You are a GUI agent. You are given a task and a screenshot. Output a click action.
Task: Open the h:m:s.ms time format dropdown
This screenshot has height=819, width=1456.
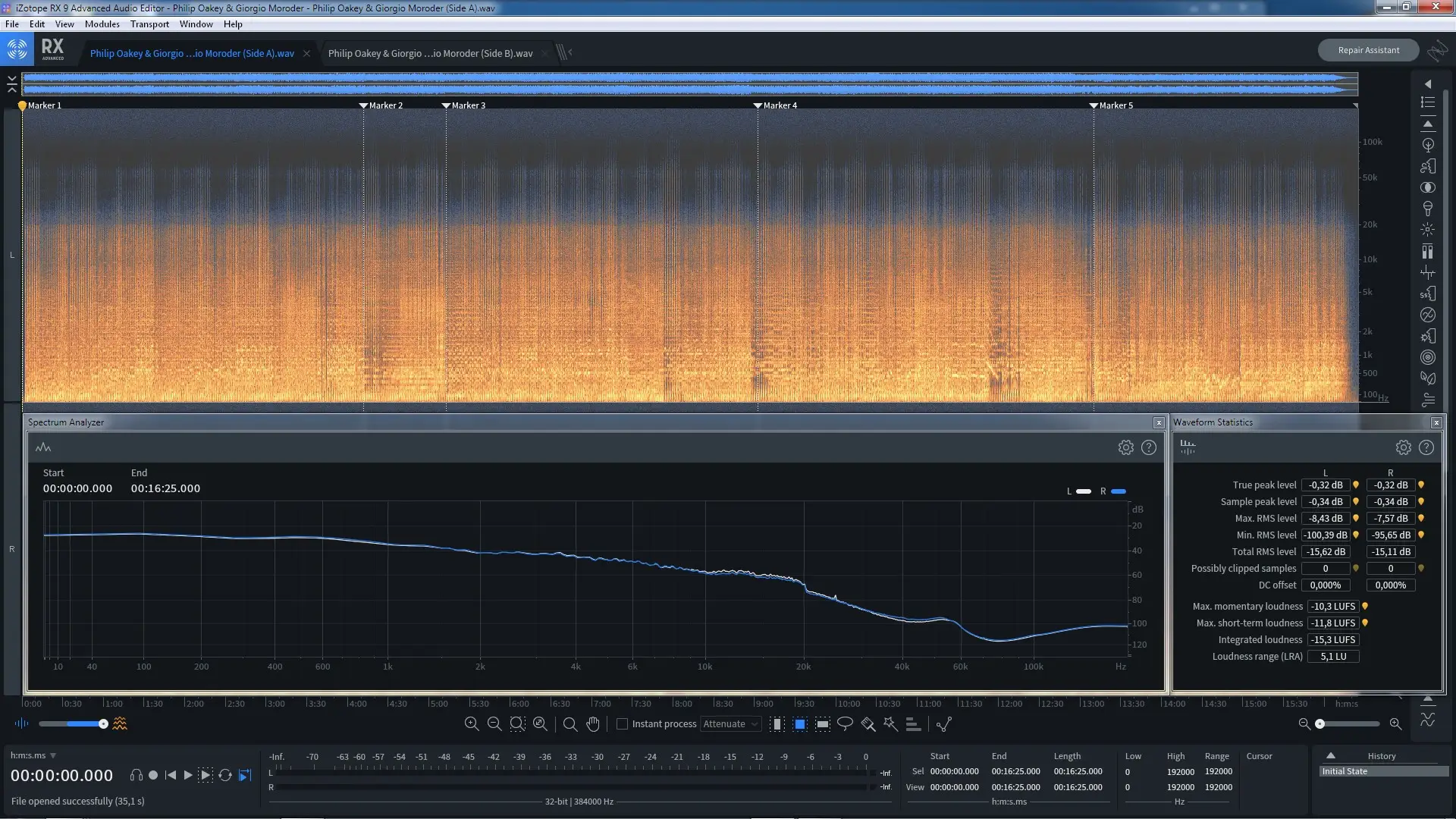click(33, 755)
